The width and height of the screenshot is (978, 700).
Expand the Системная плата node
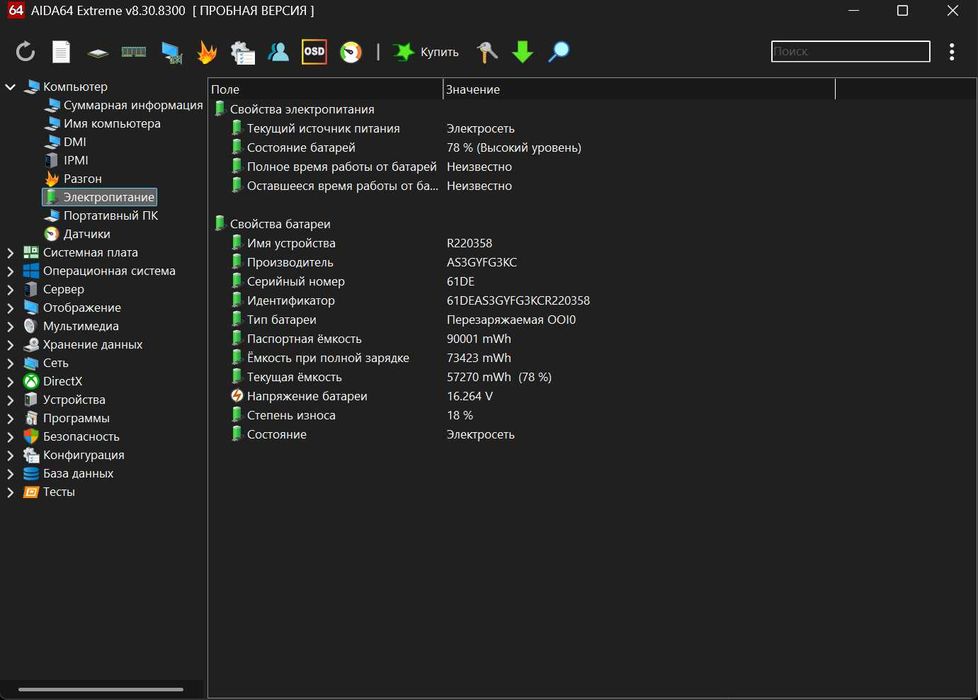(11, 253)
